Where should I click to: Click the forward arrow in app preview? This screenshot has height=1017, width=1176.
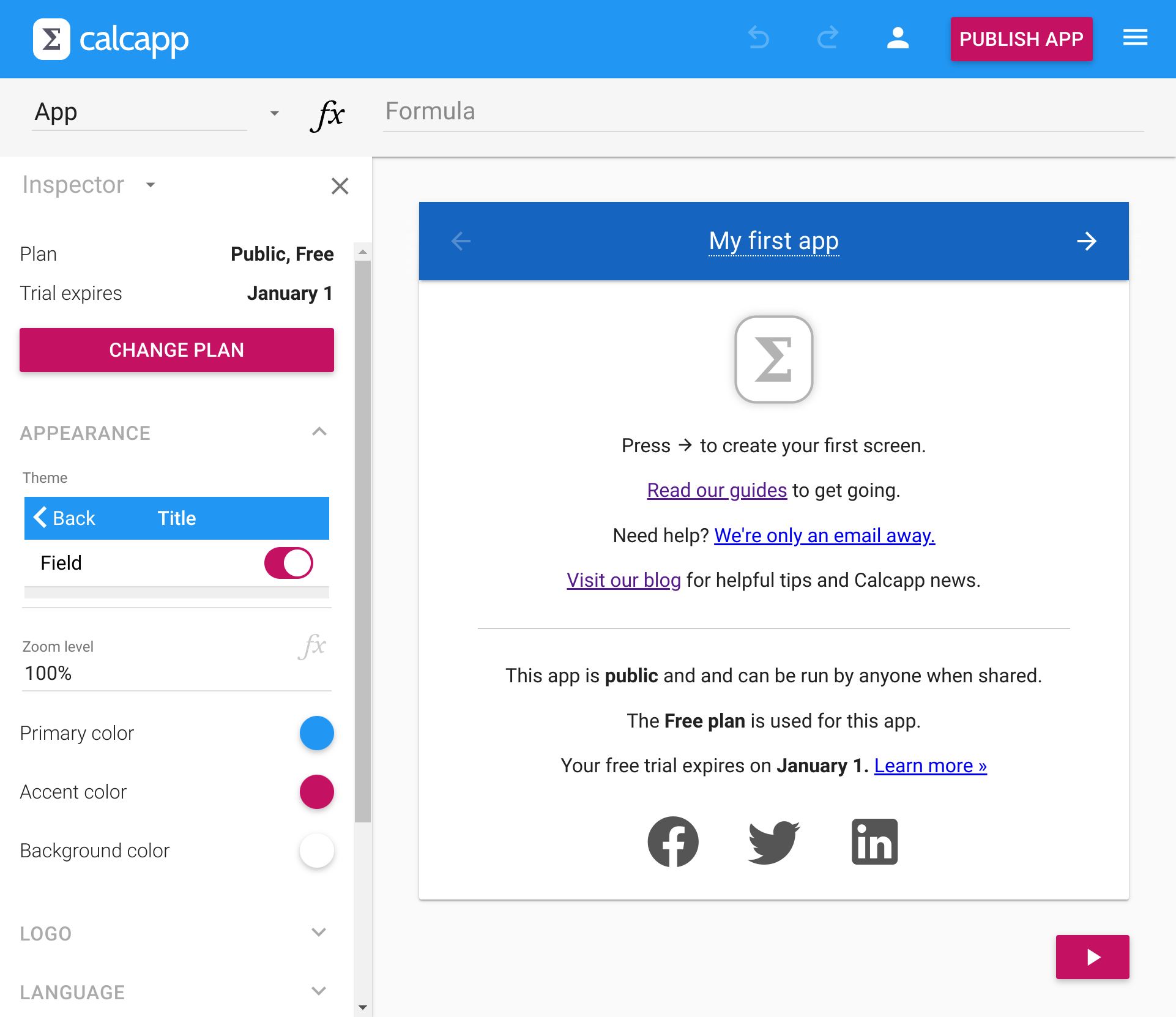(x=1087, y=241)
